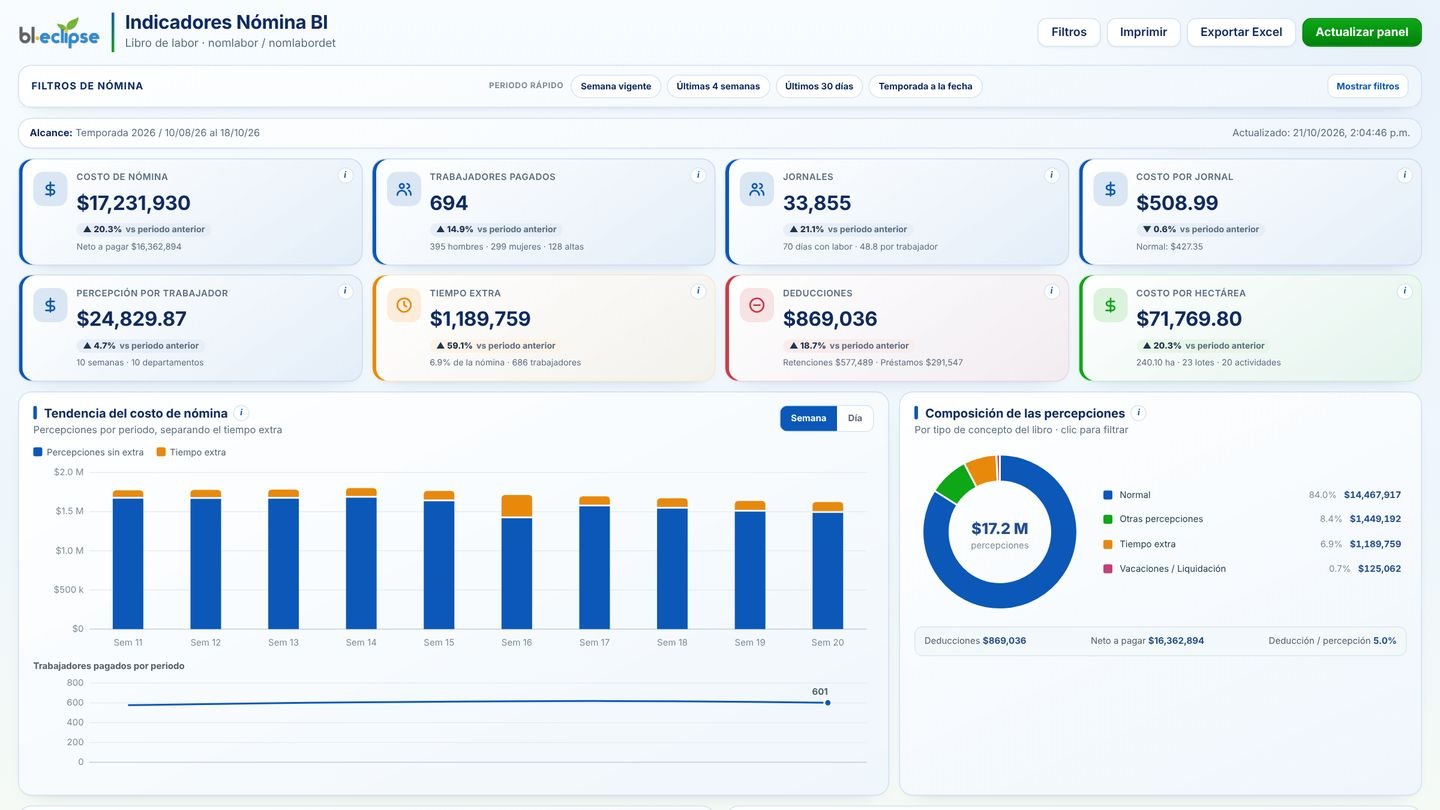Click the Sem 16 bar in trend chart
Screen dimensions: 1440x810
(517, 562)
